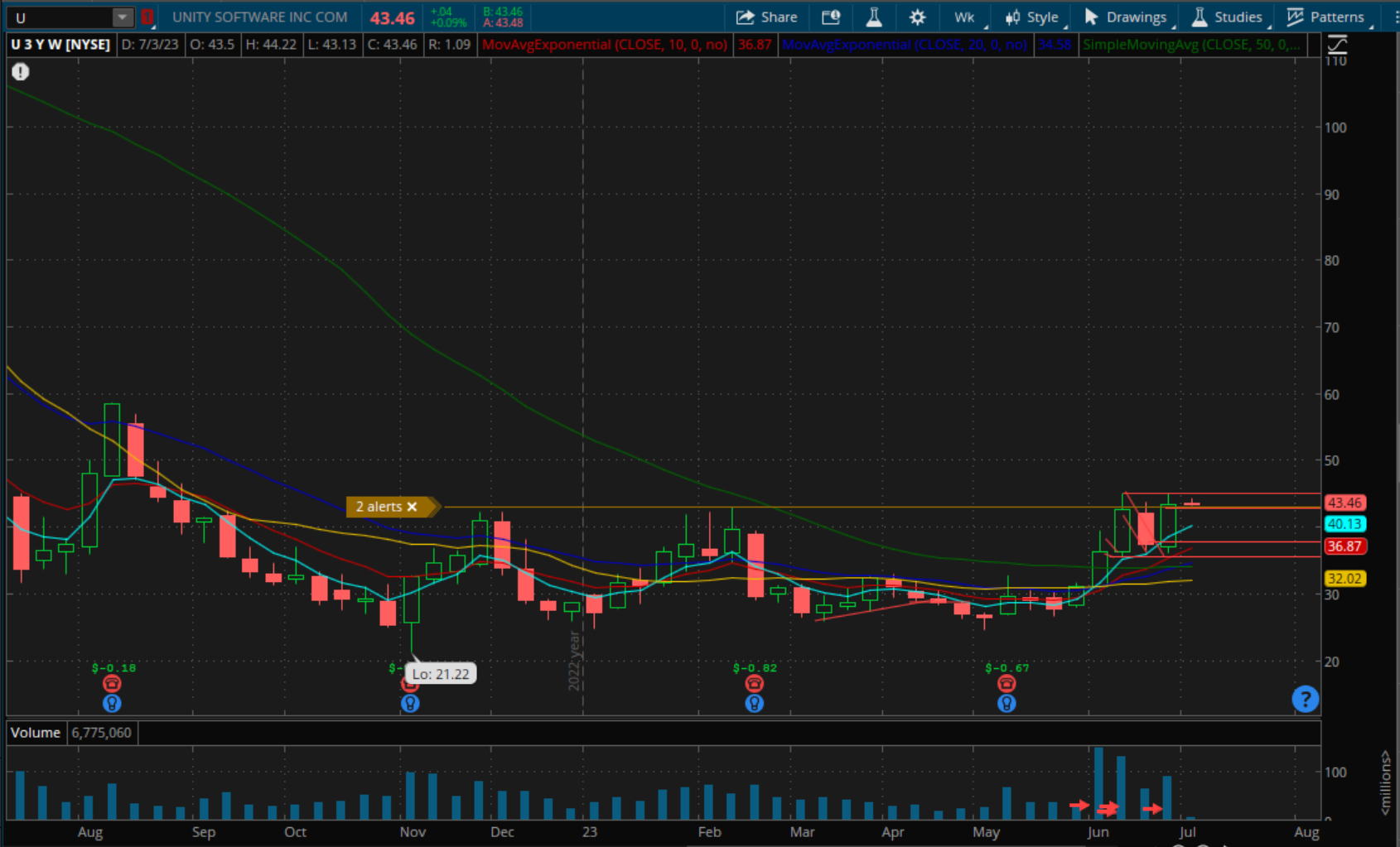Open the Studies menu
Screen dimensions: 1400x847
pyautogui.click(x=1228, y=17)
